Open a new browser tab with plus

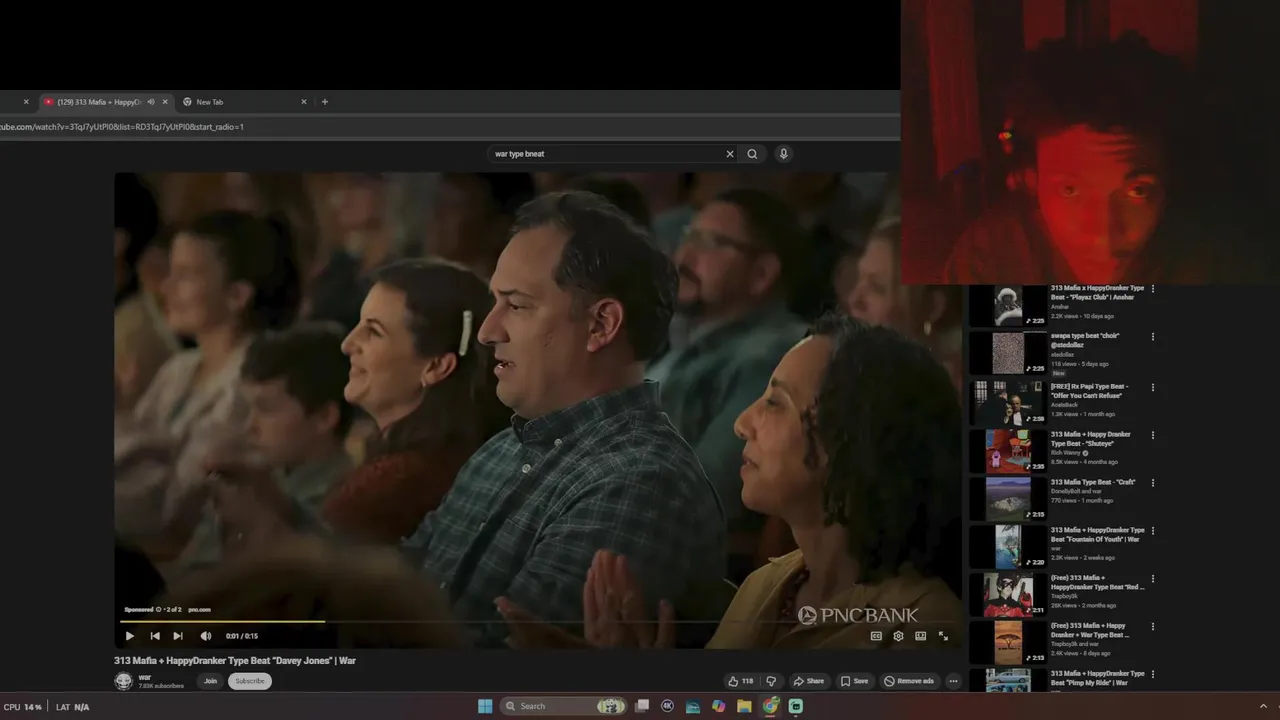click(x=324, y=102)
